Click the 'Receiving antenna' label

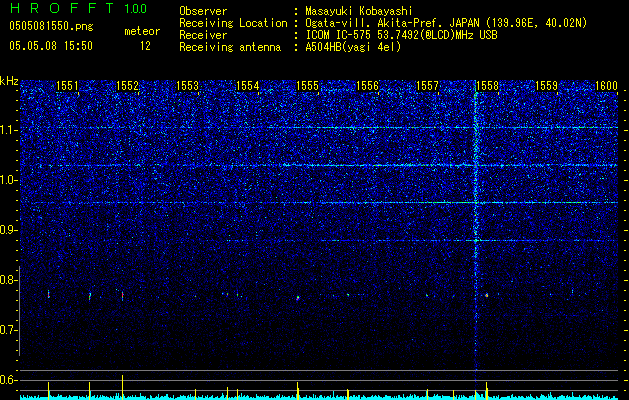(x=230, y=47)
